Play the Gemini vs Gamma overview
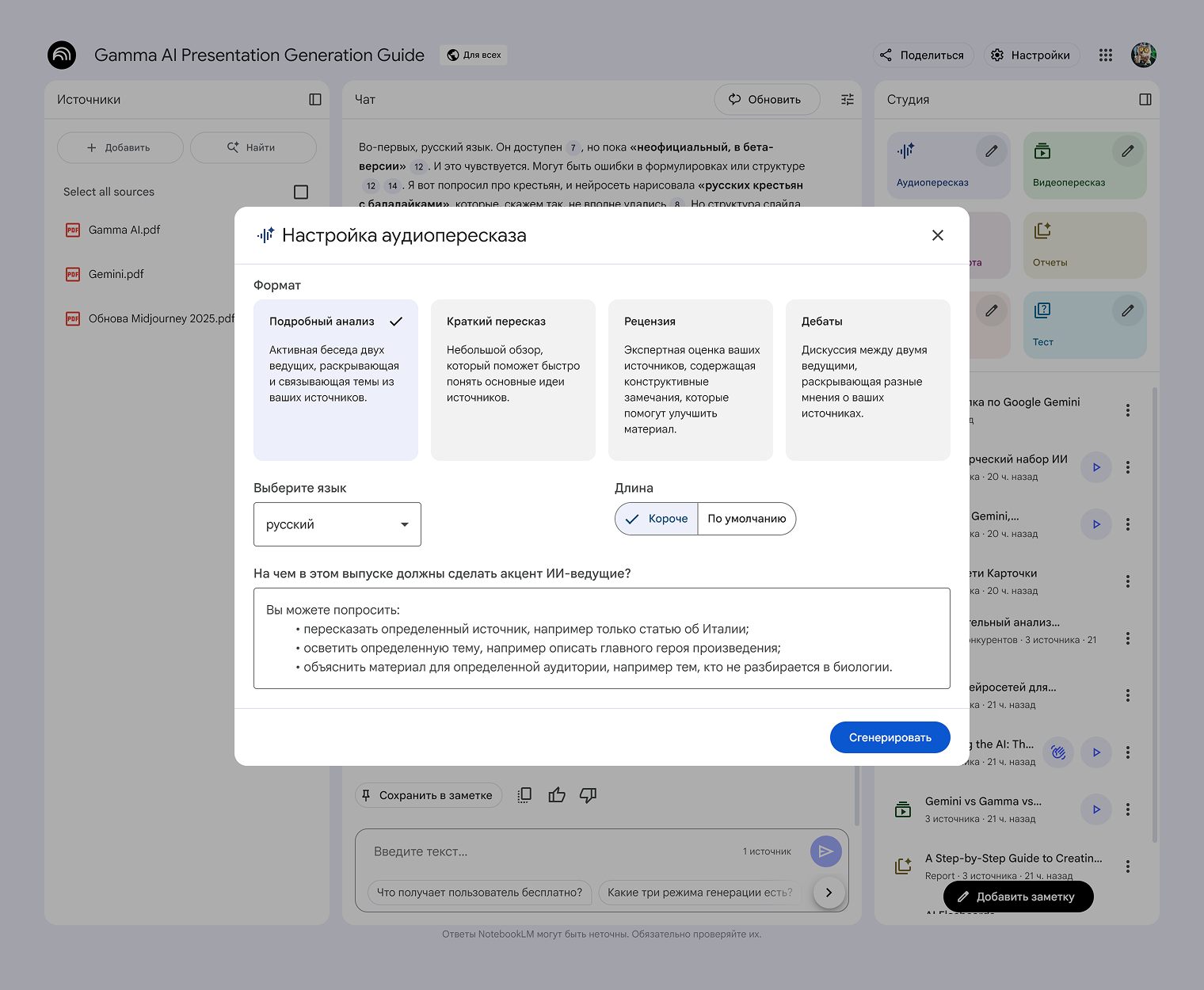 pyautogui.click(x=1096, y=809)
